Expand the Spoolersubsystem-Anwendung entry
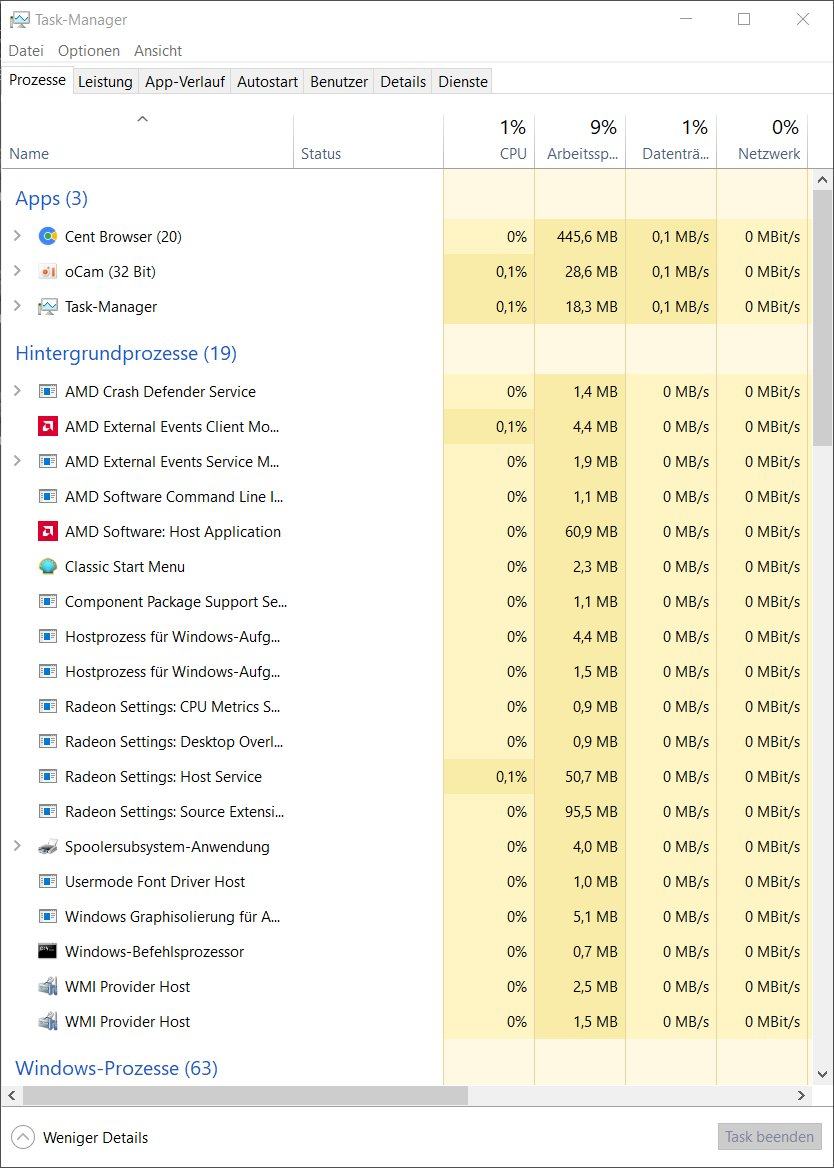The image size is (834, 1168). pyautogui.click(x=16, y=847)
